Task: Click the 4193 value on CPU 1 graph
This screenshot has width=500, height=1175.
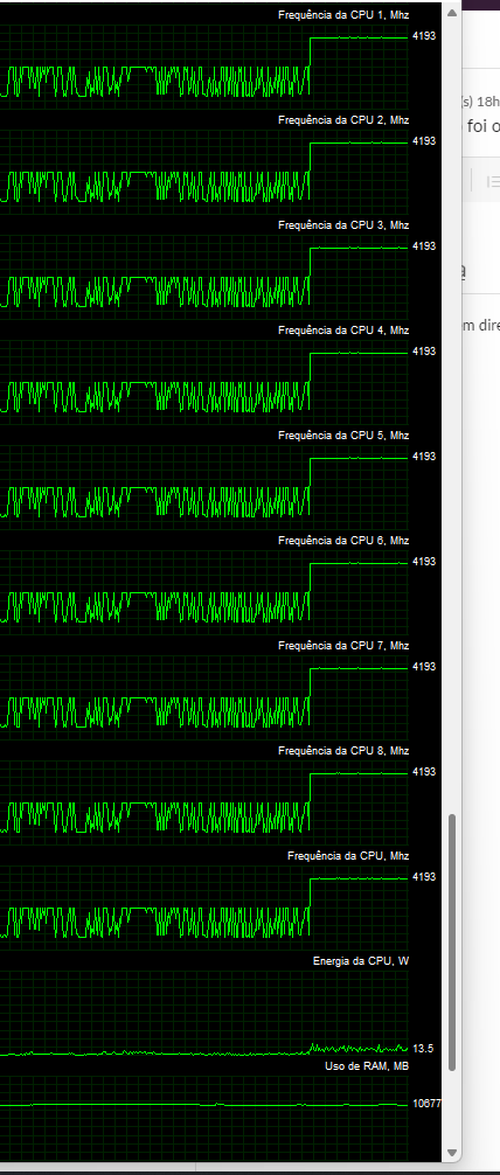Action: point(424,35)
